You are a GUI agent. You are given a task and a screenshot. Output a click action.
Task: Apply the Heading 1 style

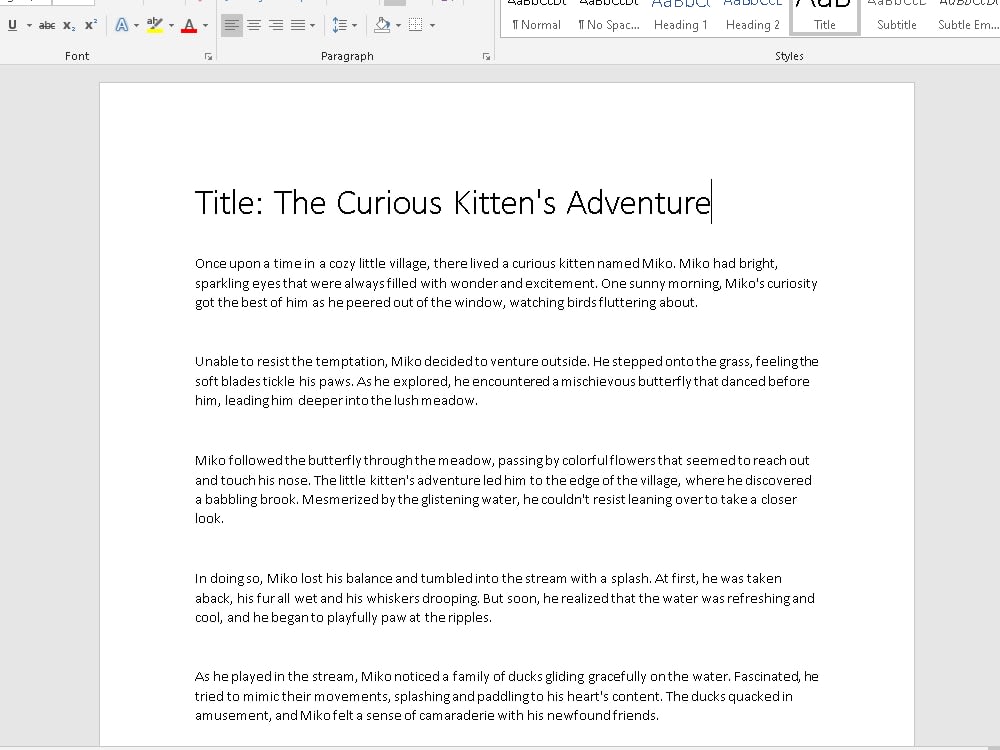pyautogui.click(x=680, y=18)
